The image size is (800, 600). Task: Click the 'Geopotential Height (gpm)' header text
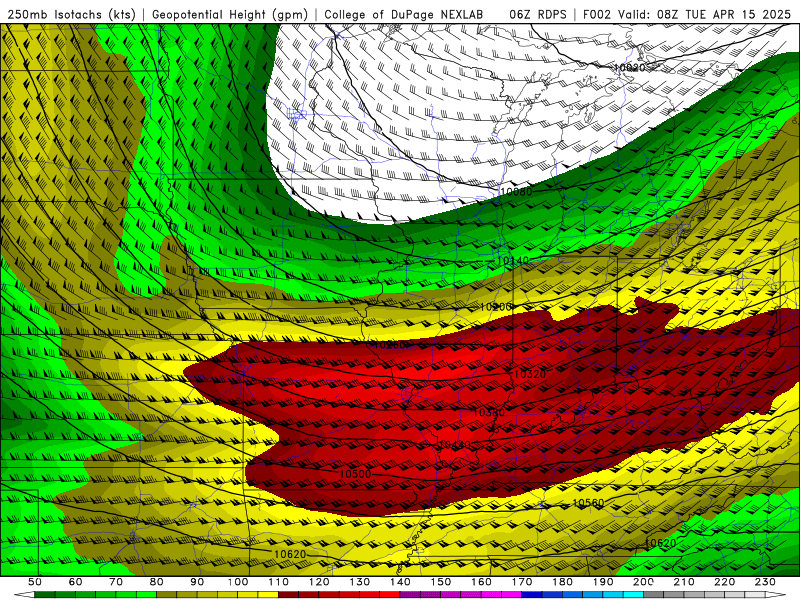click(230, 14)
